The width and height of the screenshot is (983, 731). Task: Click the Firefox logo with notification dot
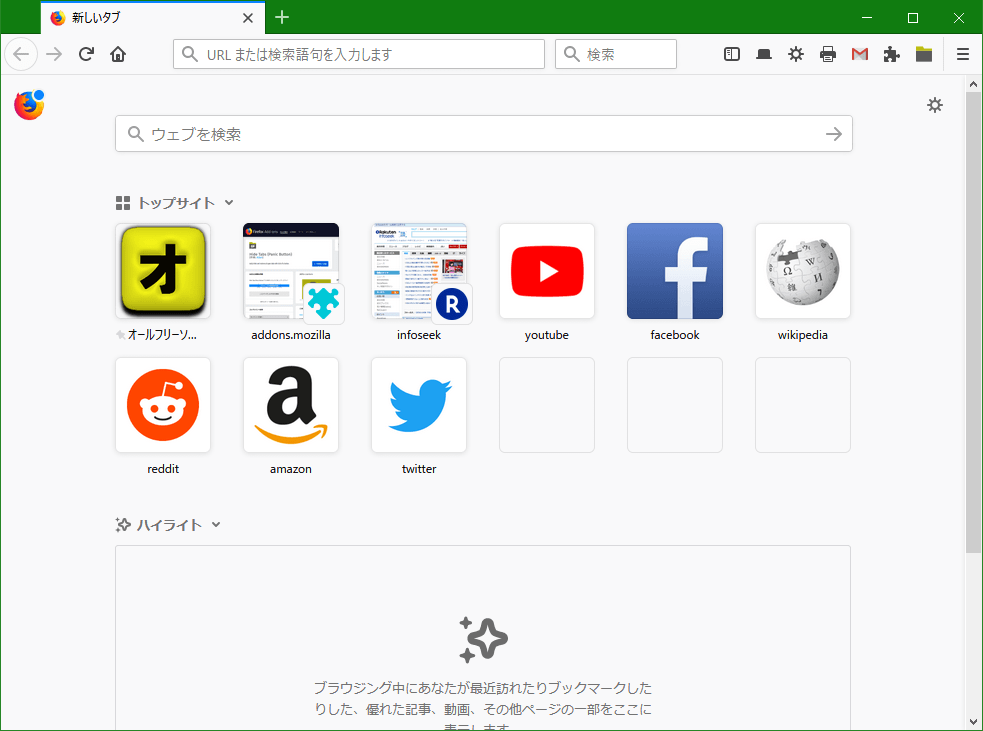click(x=29, y=105)
